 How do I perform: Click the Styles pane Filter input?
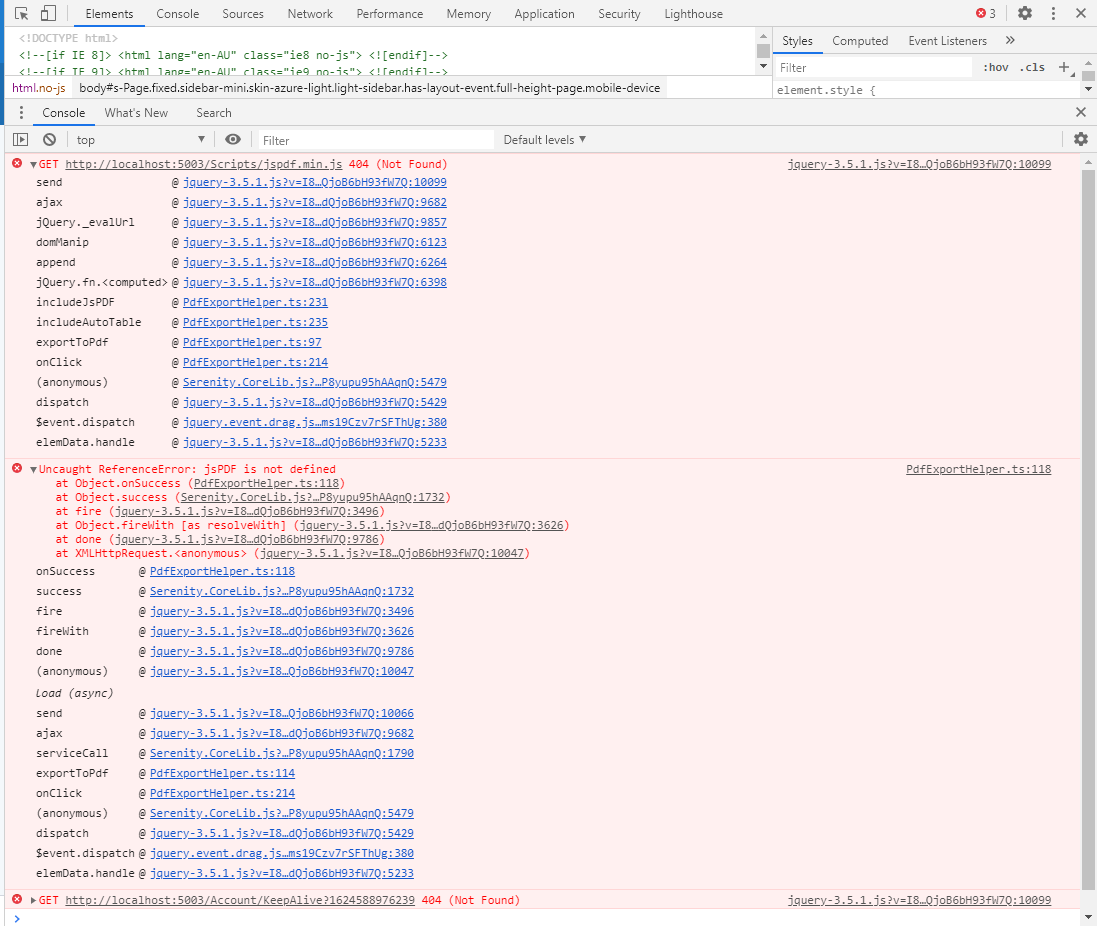coord(873,68)
